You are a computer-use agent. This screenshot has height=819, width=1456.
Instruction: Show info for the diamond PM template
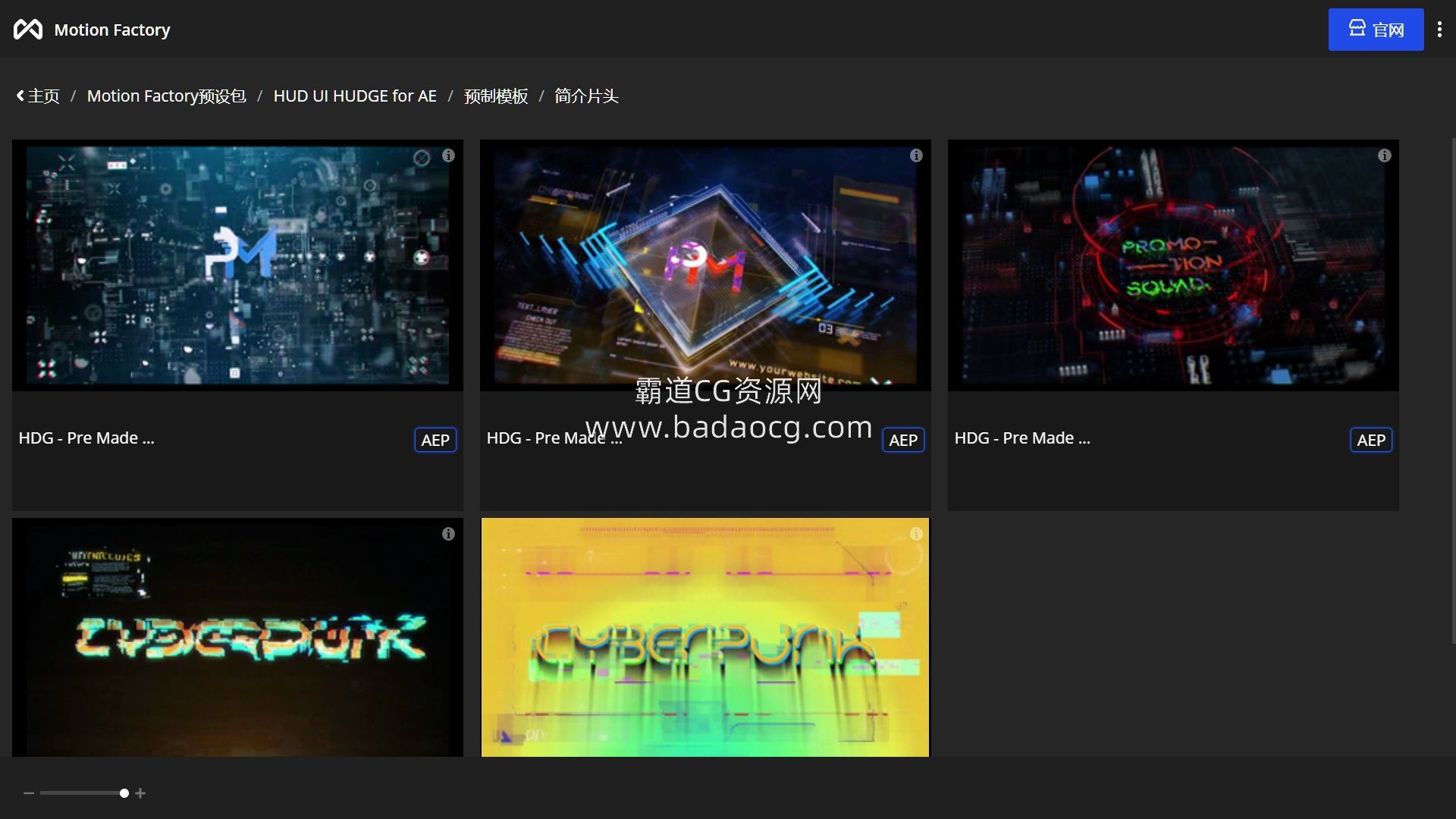point(916,155)
